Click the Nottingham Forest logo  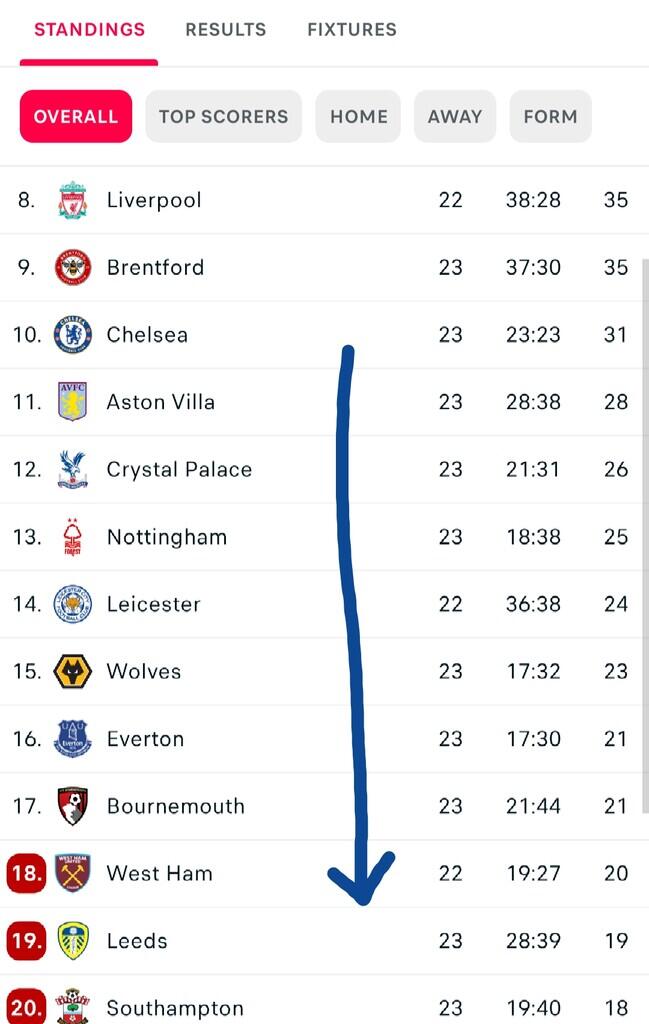pyautogui.click(x=72, y=537)
